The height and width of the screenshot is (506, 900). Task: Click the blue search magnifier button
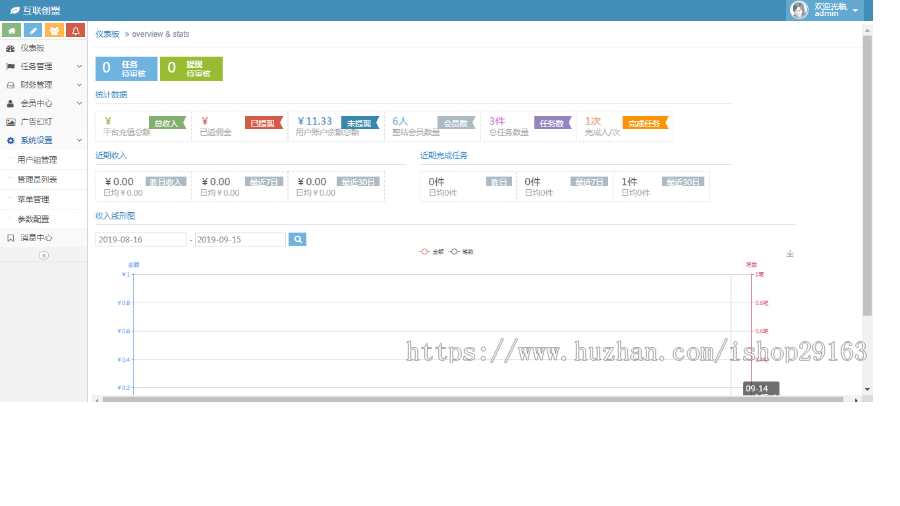[x=297, y=239]
